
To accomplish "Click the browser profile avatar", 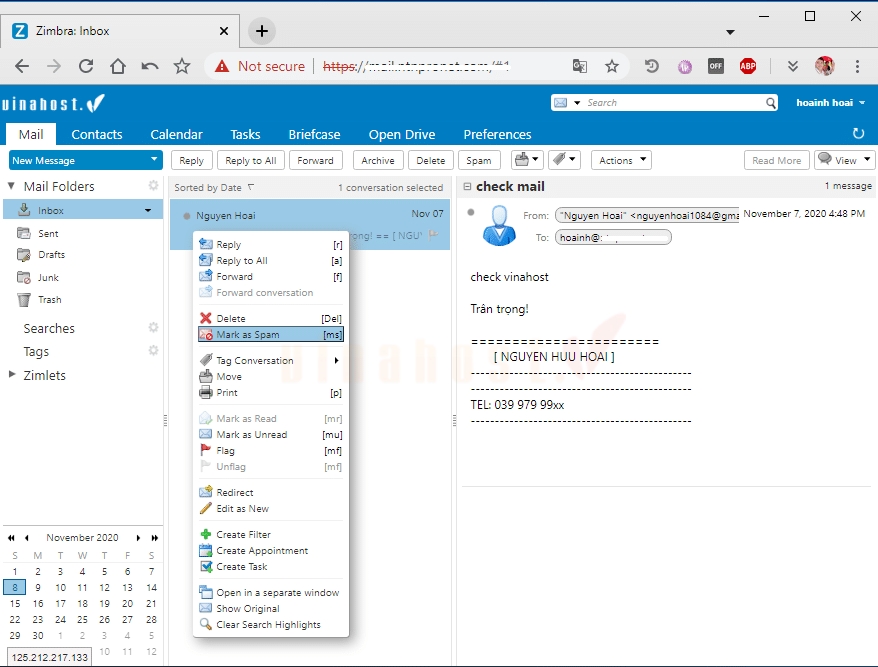I will pos(825,66).
